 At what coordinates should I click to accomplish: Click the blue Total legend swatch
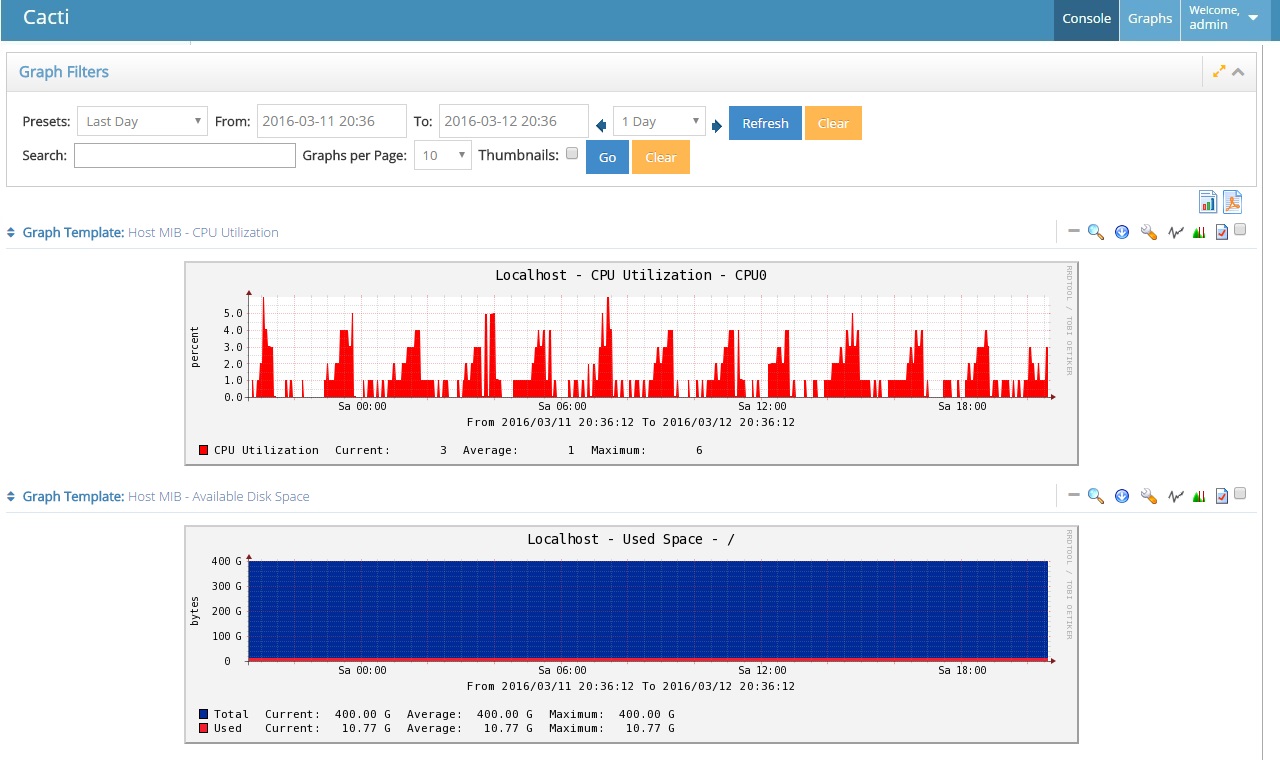pos(203,714)
